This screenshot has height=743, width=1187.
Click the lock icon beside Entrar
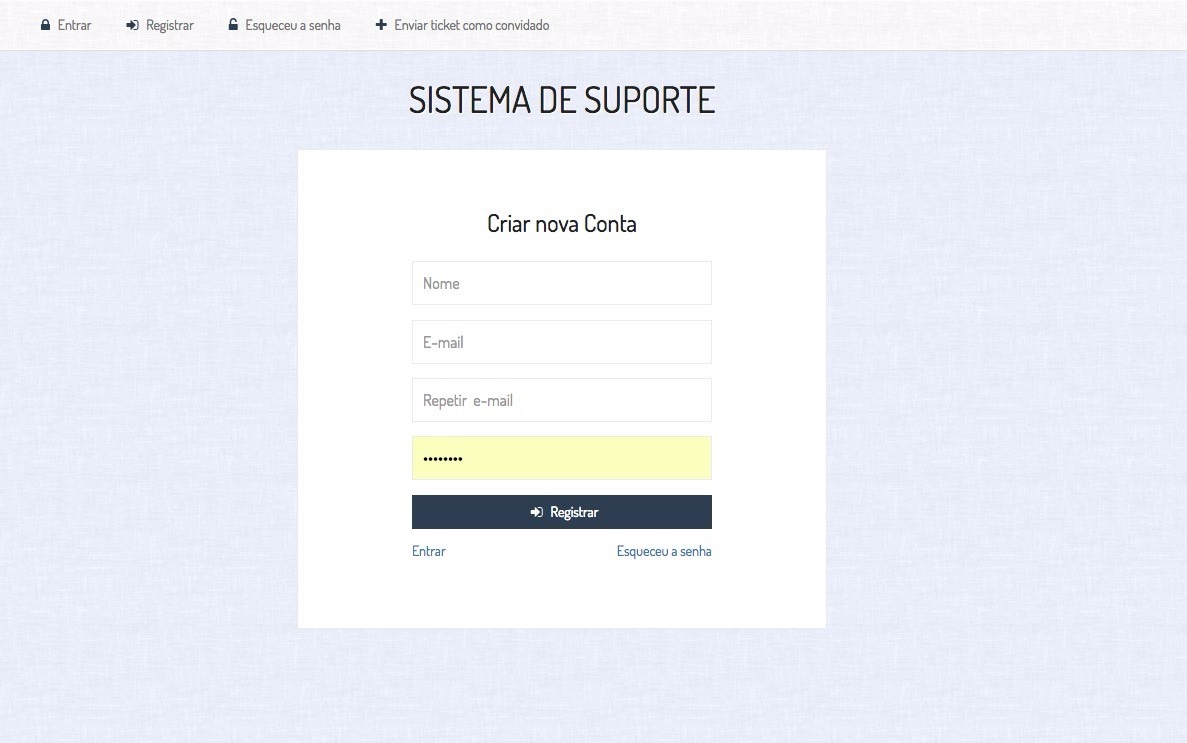(x=45, y=25)
